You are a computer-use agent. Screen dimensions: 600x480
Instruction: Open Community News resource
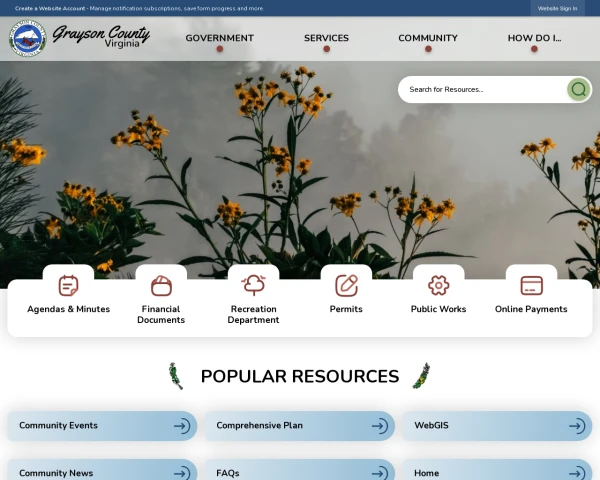102,470
